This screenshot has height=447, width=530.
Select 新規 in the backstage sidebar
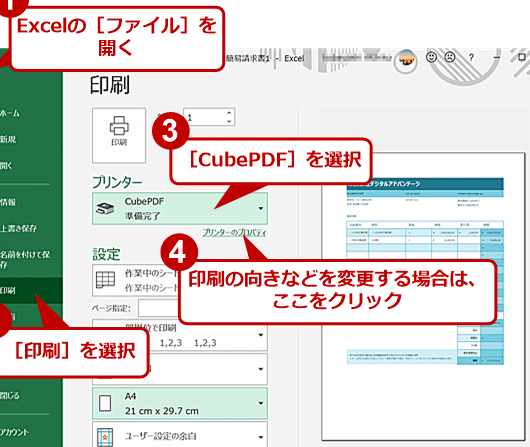(8, 139)
